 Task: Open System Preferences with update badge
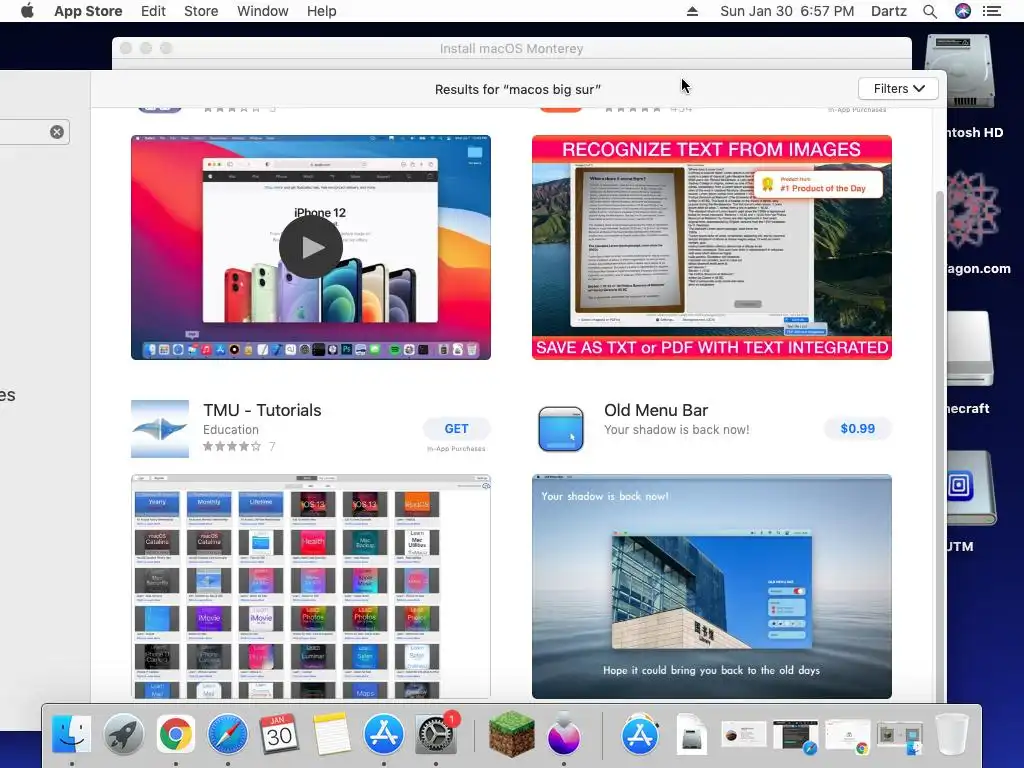tap(436, 734)
